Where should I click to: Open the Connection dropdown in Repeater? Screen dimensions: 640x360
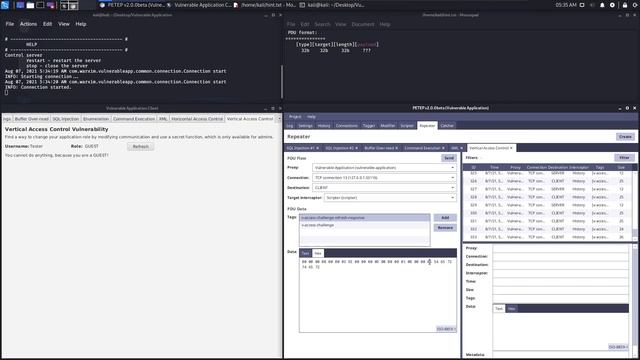(384, 178)
